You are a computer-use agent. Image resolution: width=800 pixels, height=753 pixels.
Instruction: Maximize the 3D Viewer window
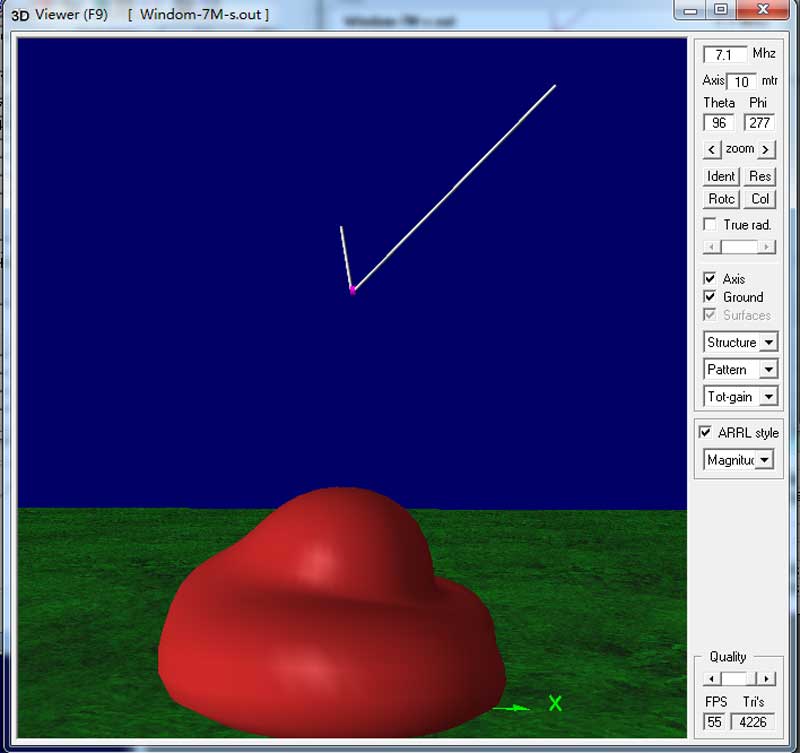pyautogui.click(x=720, y=10)
